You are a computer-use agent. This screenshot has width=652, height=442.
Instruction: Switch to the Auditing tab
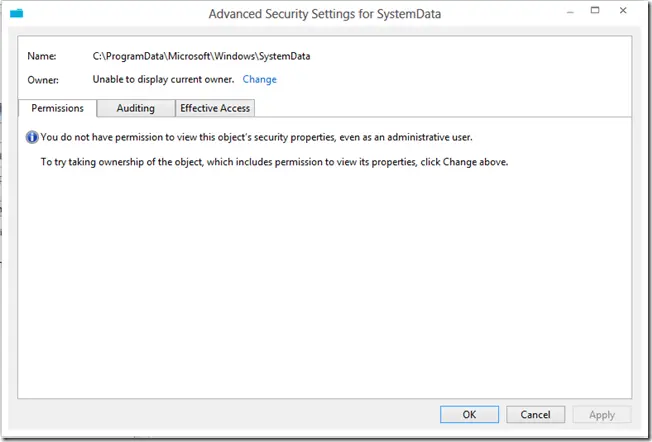(136, 108)
